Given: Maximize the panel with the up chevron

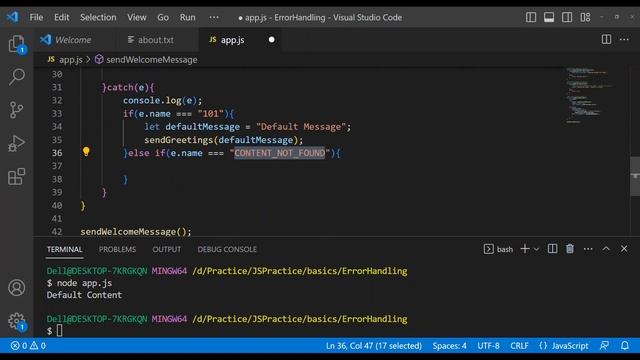Looking at the screenshot, I should [x=606, y=249].
